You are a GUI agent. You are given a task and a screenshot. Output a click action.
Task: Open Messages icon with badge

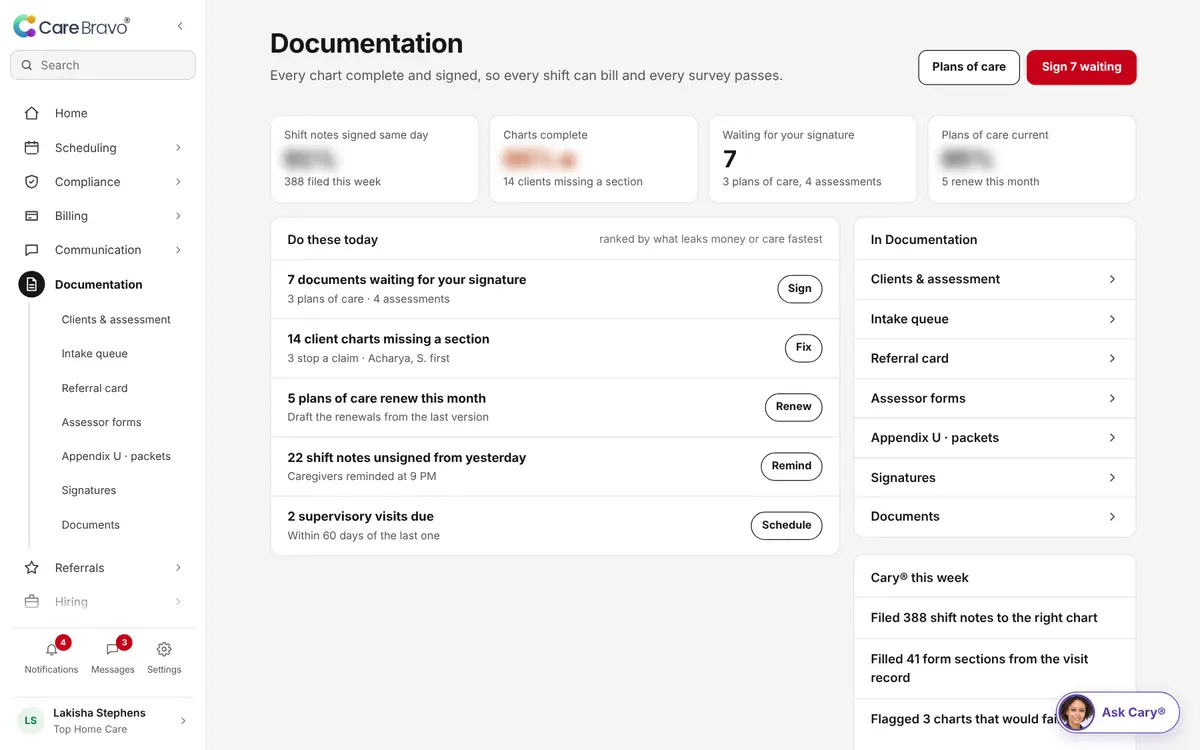tap(113, 650)
